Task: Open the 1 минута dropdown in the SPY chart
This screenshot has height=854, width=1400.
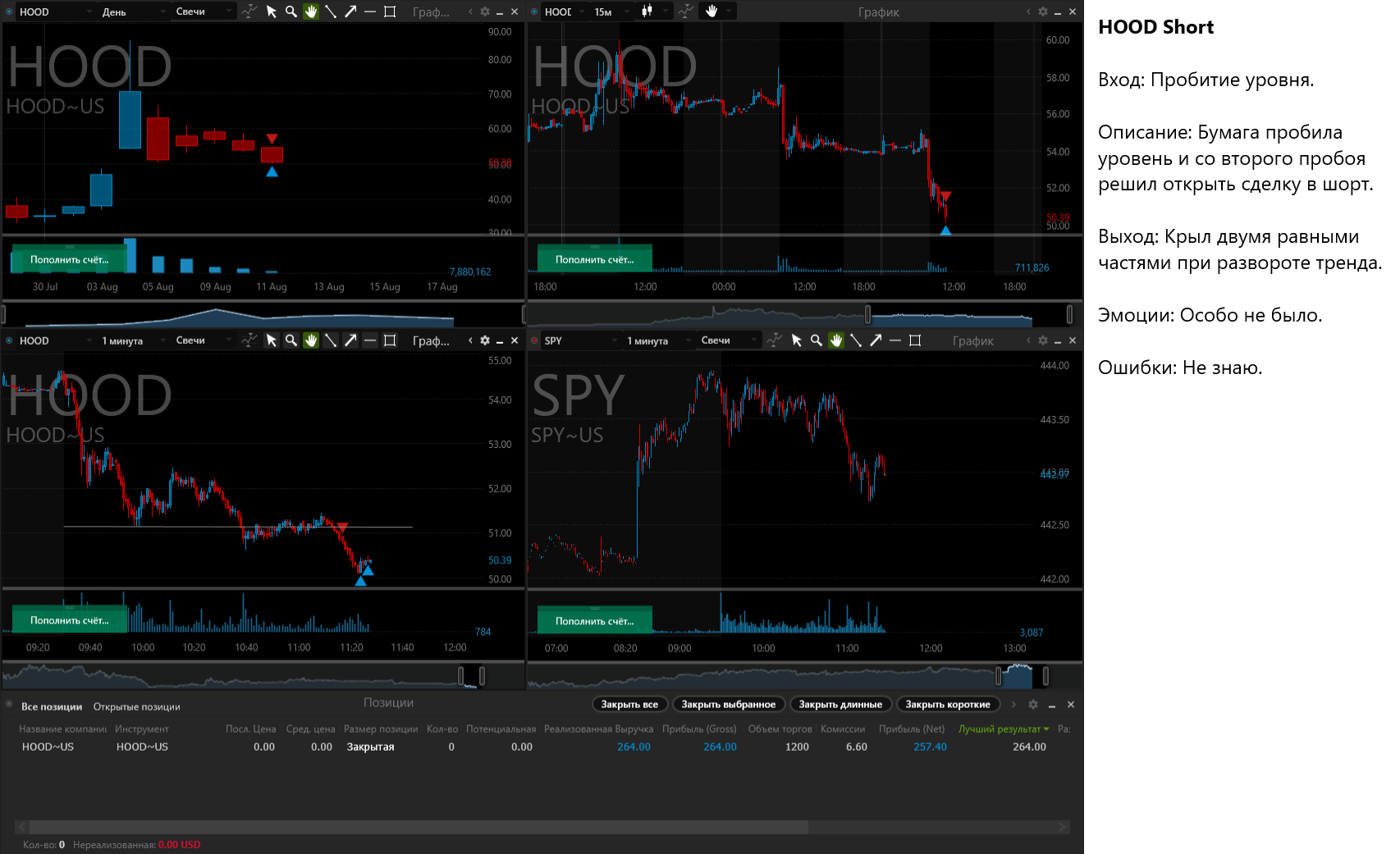Action: [x=658, y=340]
